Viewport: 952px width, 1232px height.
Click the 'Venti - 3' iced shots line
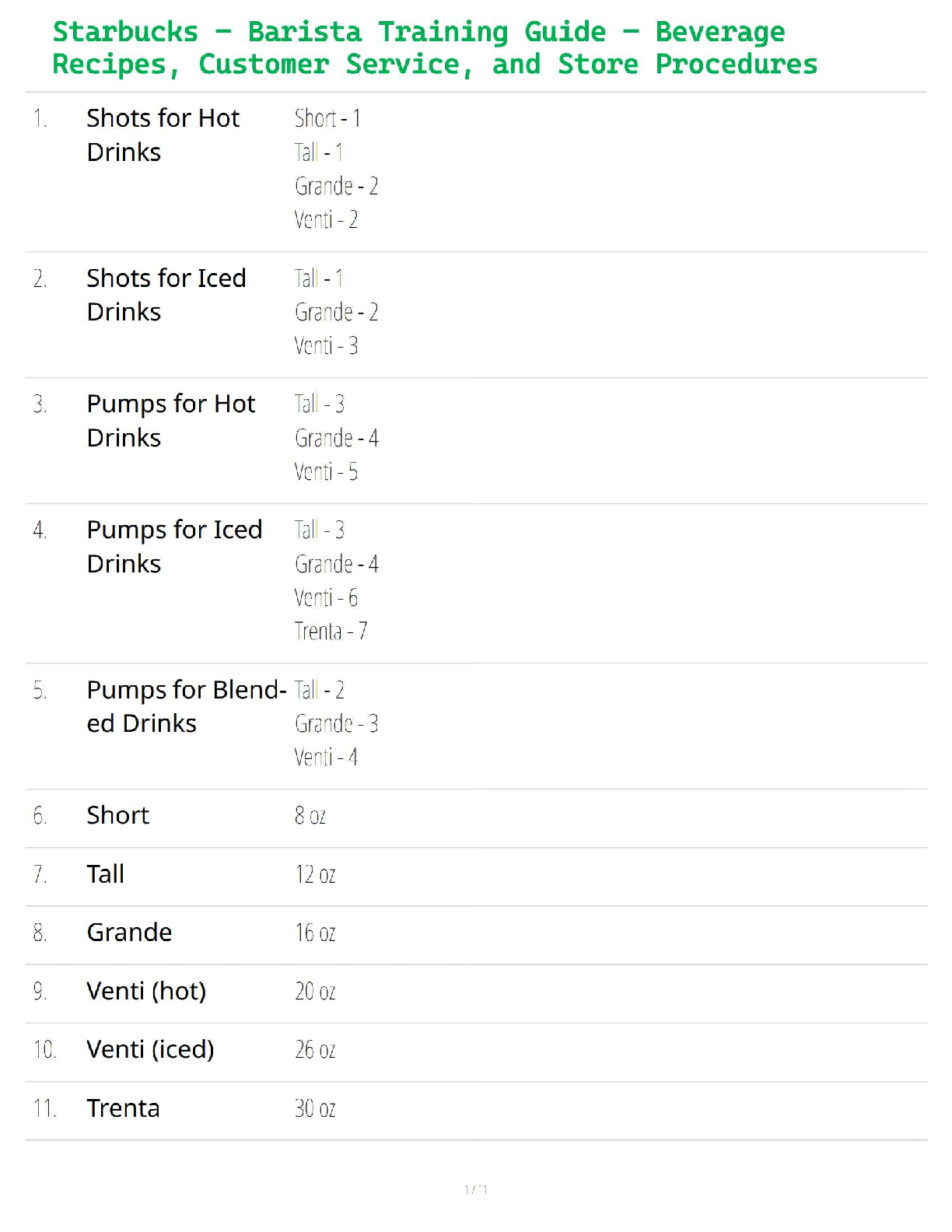326,345
